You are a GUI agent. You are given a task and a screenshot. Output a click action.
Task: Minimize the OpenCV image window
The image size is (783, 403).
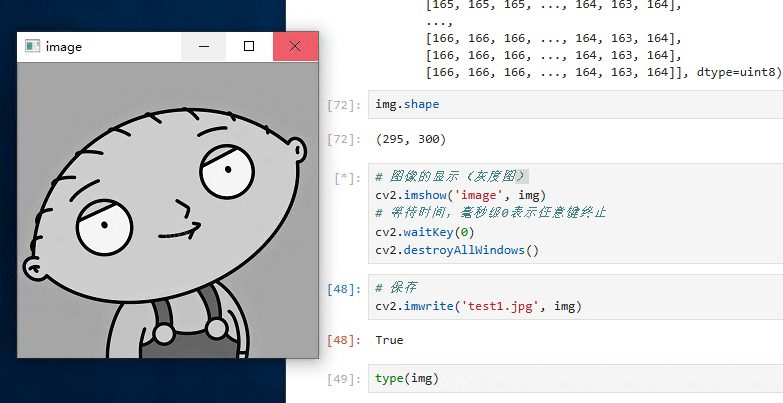204,46
